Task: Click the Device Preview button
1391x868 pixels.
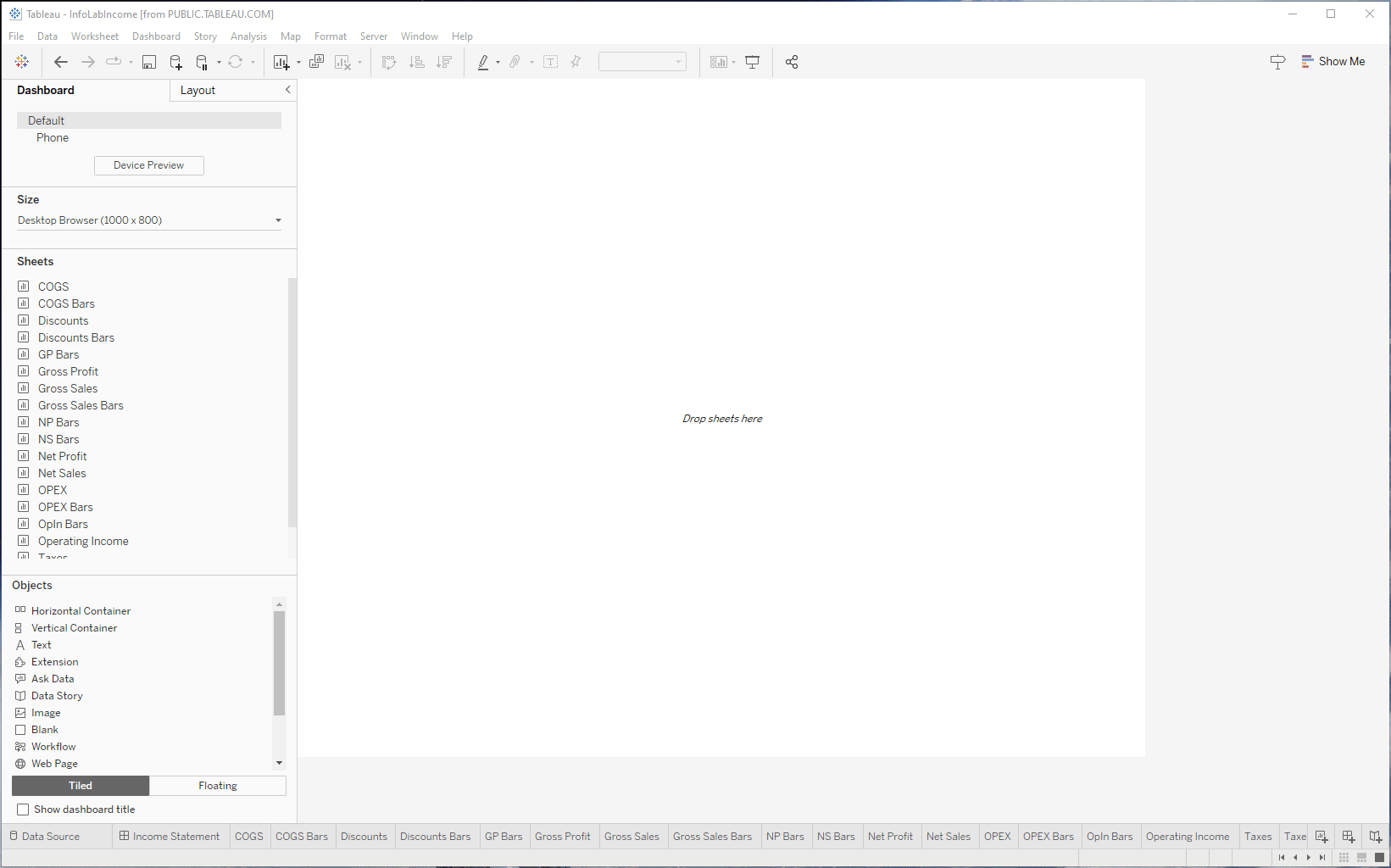Action: tap(149, 165)
